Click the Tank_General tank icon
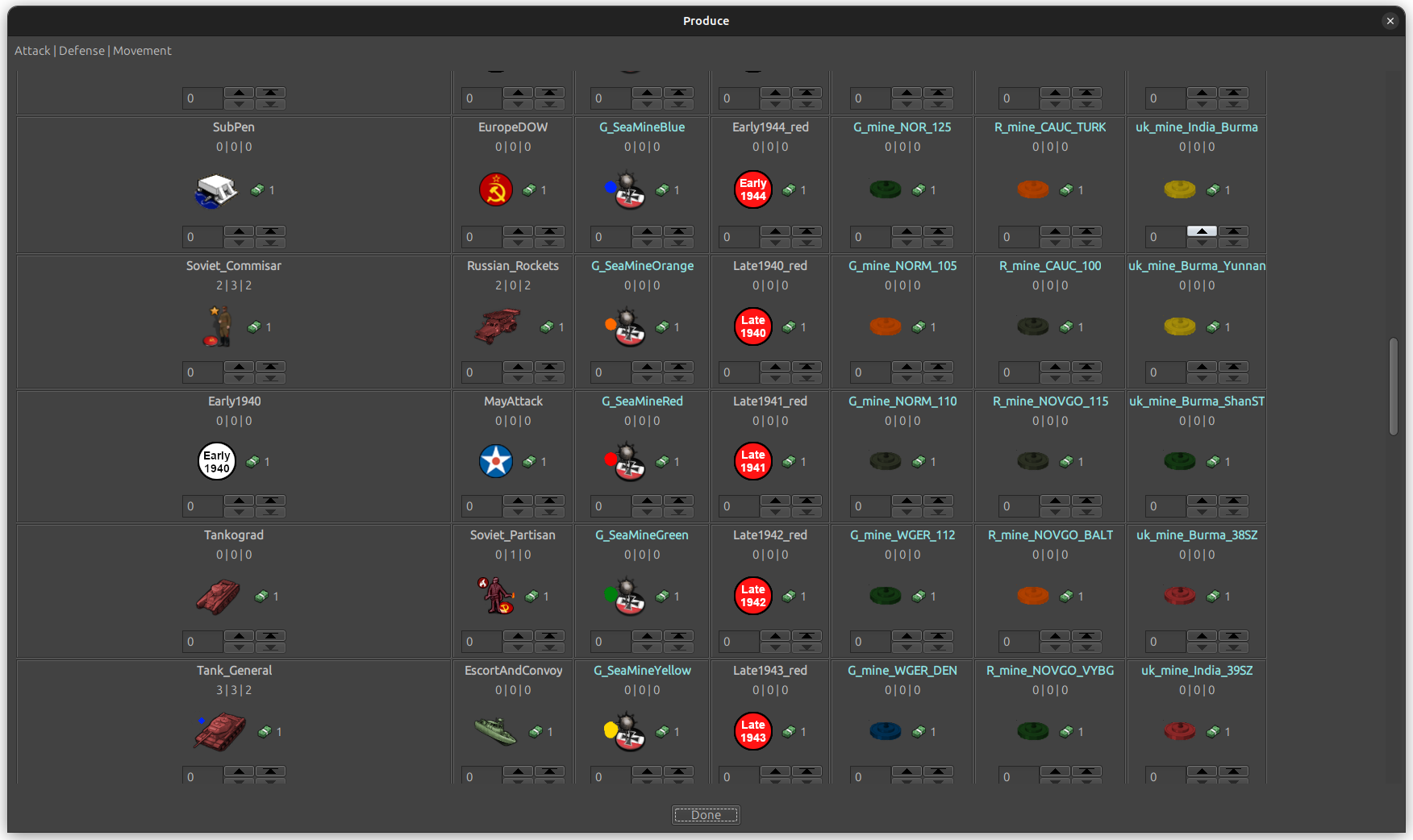Screen dimensions: 1413x840 [x=221, y=731]
